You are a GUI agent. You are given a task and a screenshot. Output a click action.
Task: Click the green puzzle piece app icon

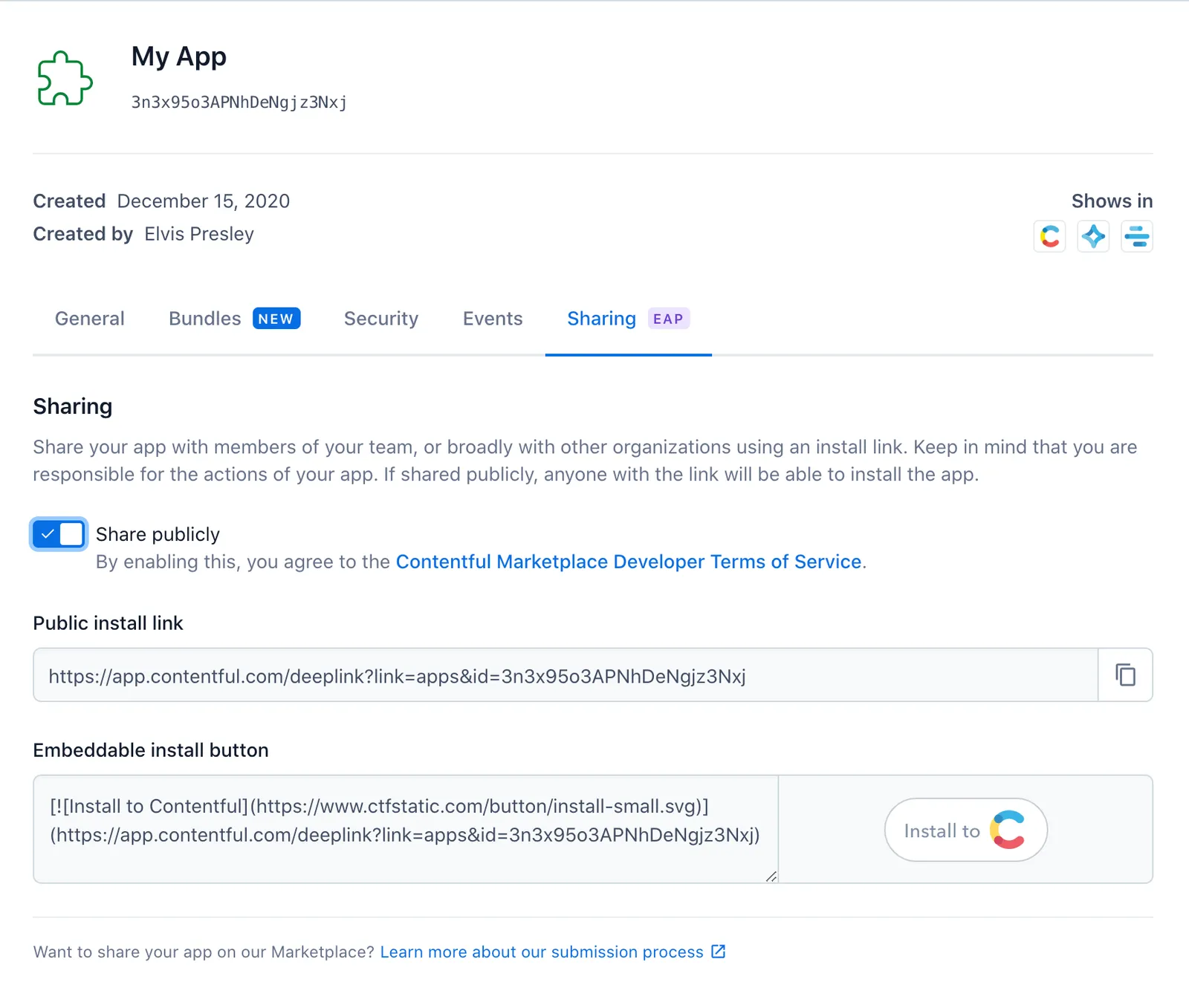(x=65, y=78)
